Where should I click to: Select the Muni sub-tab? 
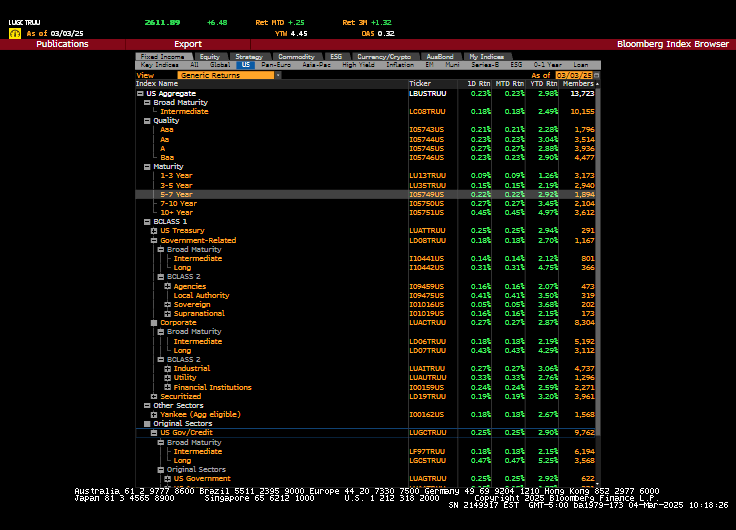click(x=452, y=65)
